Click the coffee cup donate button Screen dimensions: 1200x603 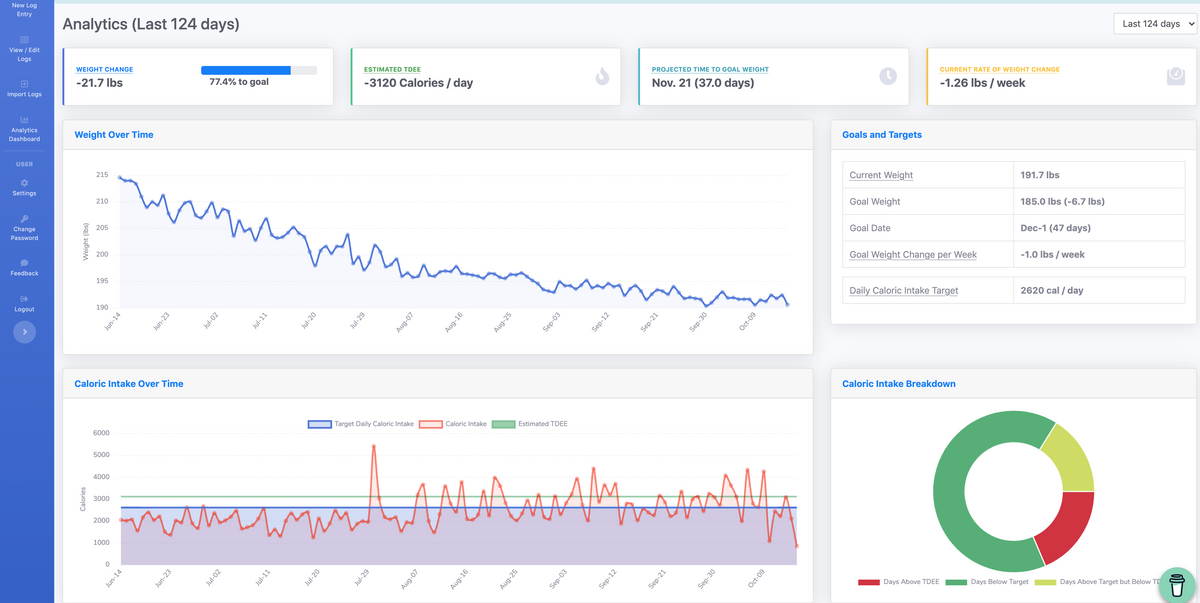coord(1177,584)
